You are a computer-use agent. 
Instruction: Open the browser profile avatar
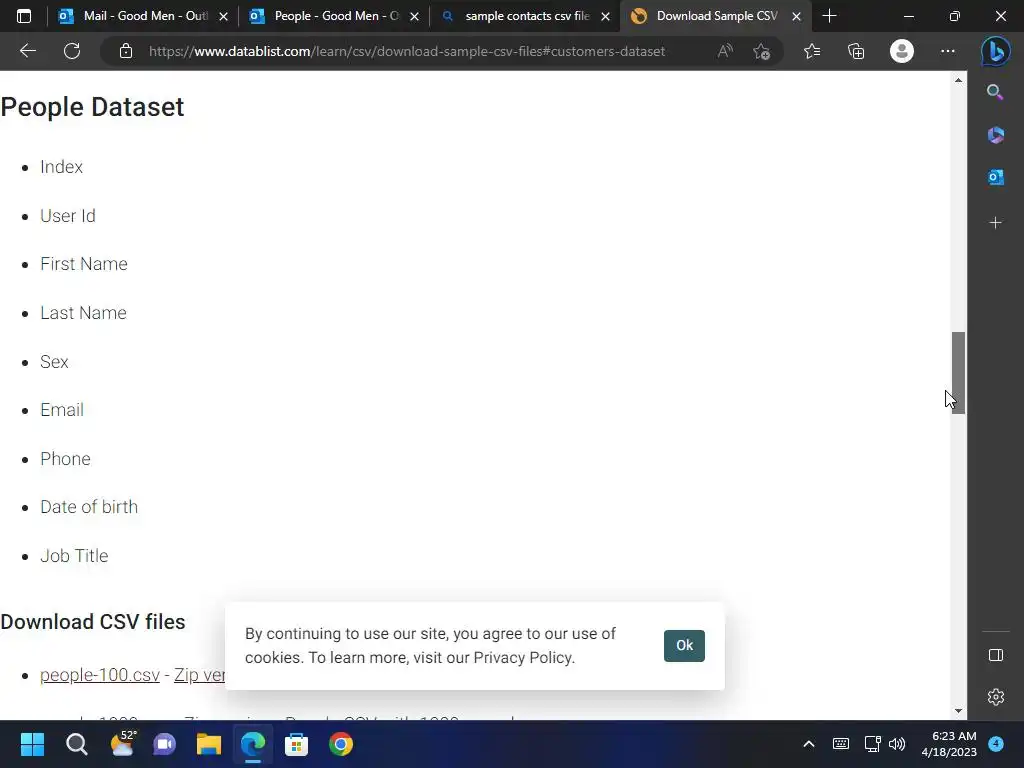coord(902,51)
